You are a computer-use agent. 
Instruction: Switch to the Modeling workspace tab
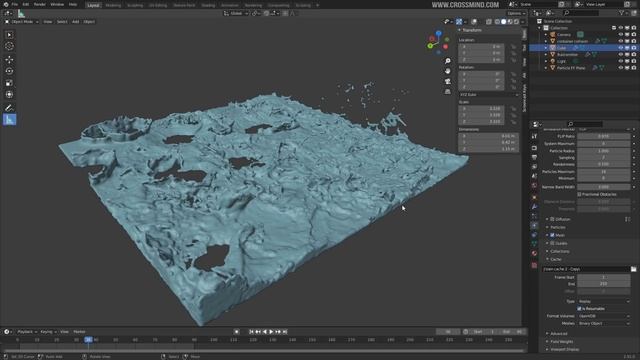pyautogui.click(x=113, y=5)
